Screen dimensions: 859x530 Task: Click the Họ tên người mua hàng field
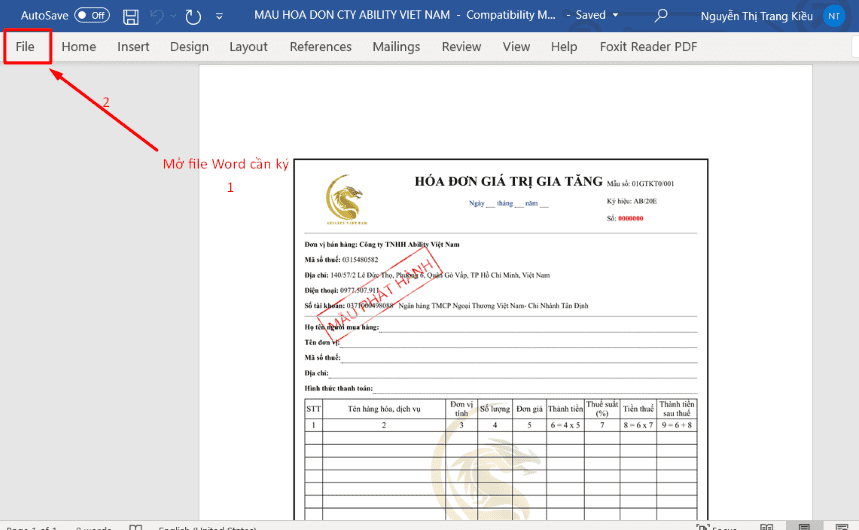tap(501, 327)
